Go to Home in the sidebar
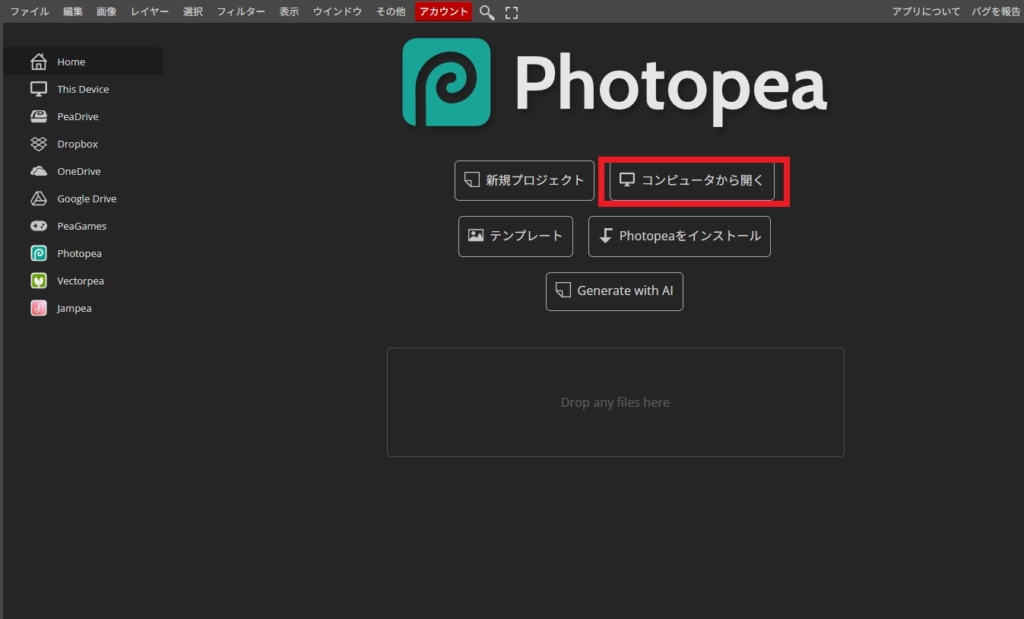 click(x=70, y=62)
